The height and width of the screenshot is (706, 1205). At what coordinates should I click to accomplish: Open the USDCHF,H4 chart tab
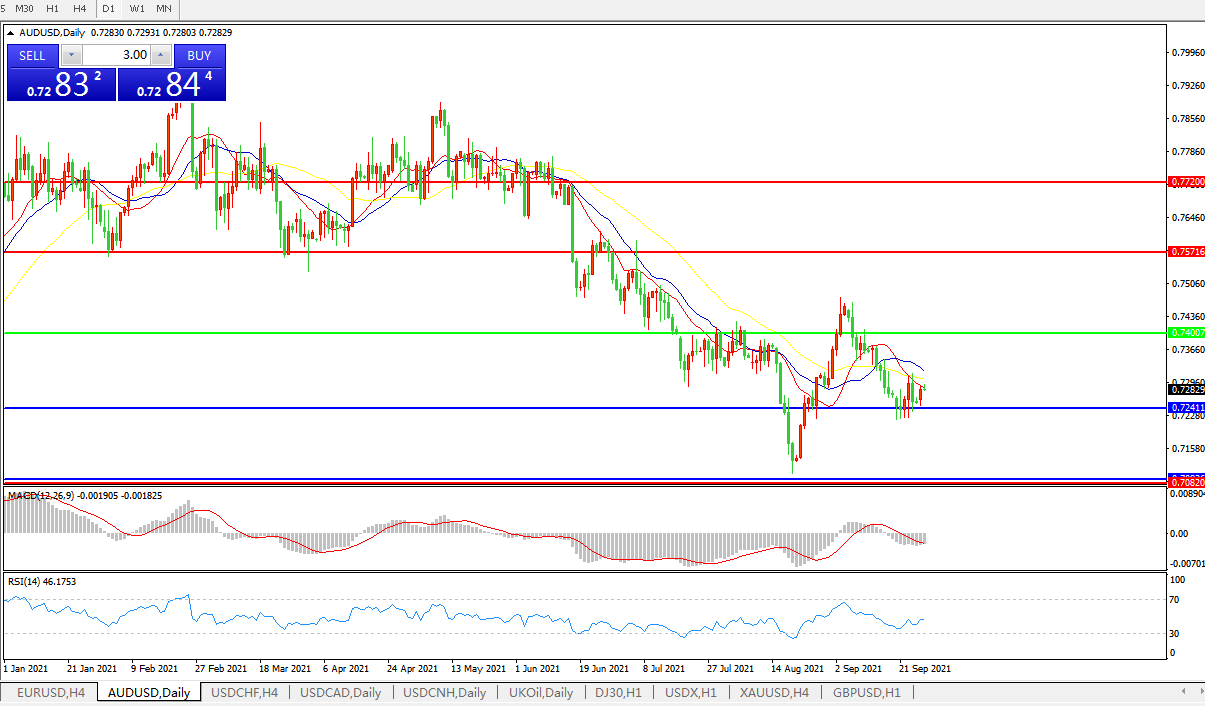[244, 692]
